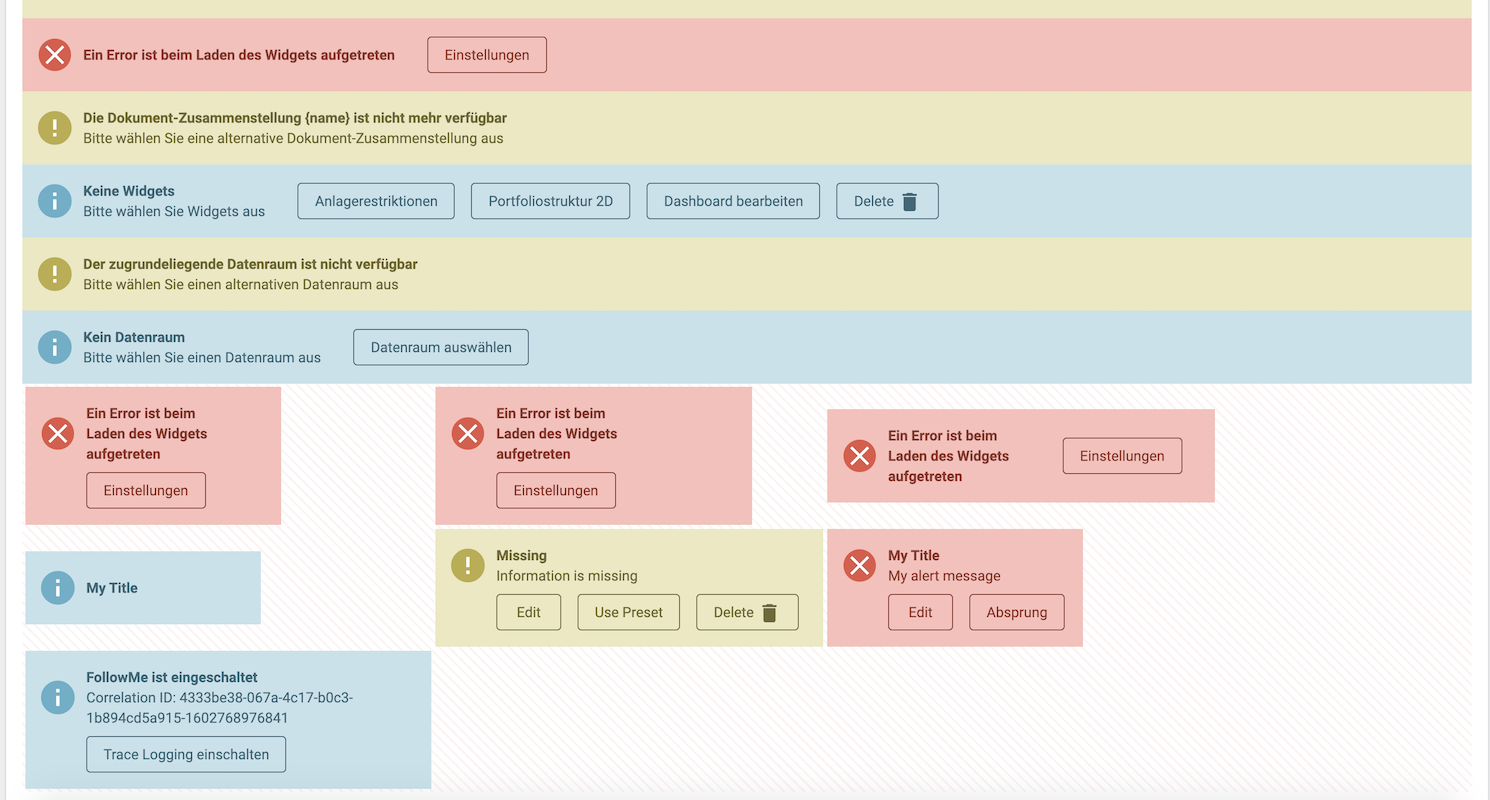Click Edit in the Missing information alert
Image resolution: width=1490 pixels, height=800 pixels.
528,612
